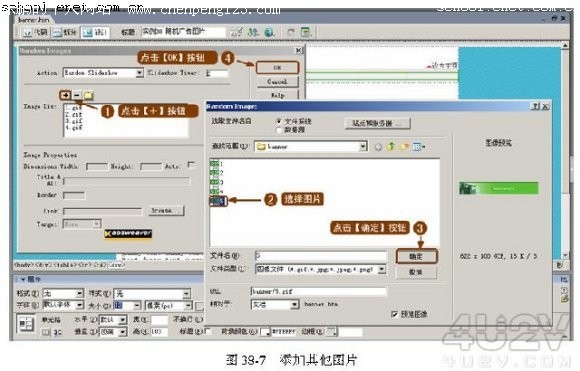Image resolution: width=580 pixels, height=371 pixels.
Task: Click the help icon at Properties panel right edge
Action: 564,290
